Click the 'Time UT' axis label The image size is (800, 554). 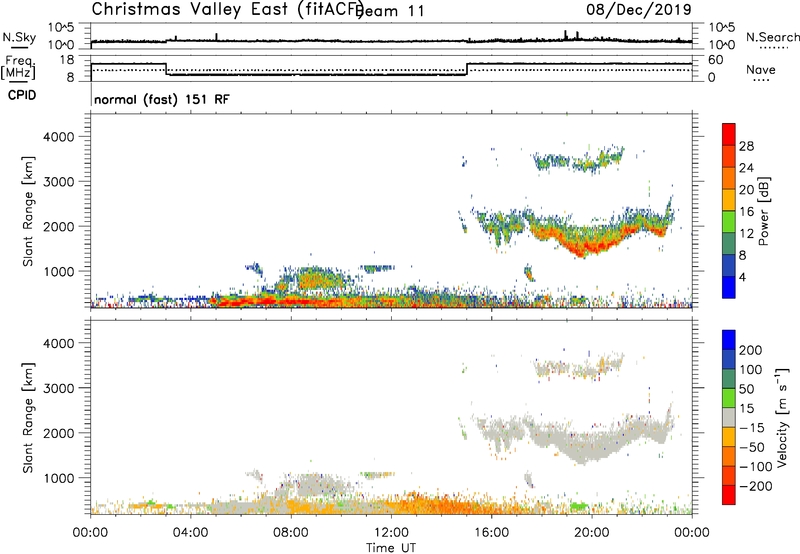[x=391, y=547]
